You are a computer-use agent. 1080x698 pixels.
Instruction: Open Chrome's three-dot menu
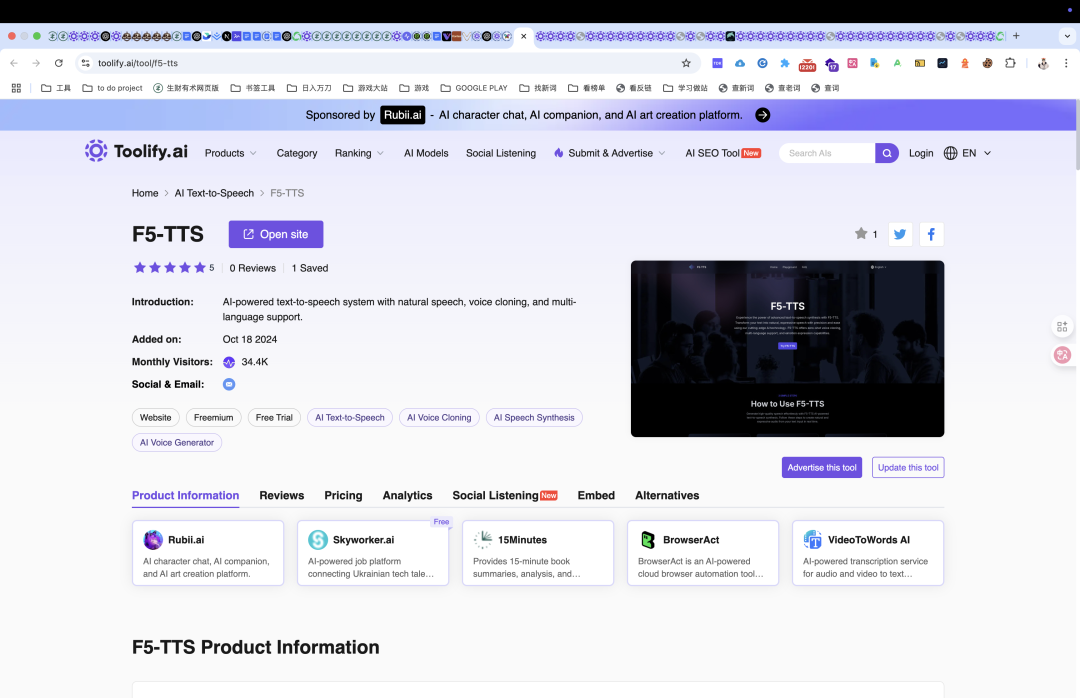point(1066,63)
